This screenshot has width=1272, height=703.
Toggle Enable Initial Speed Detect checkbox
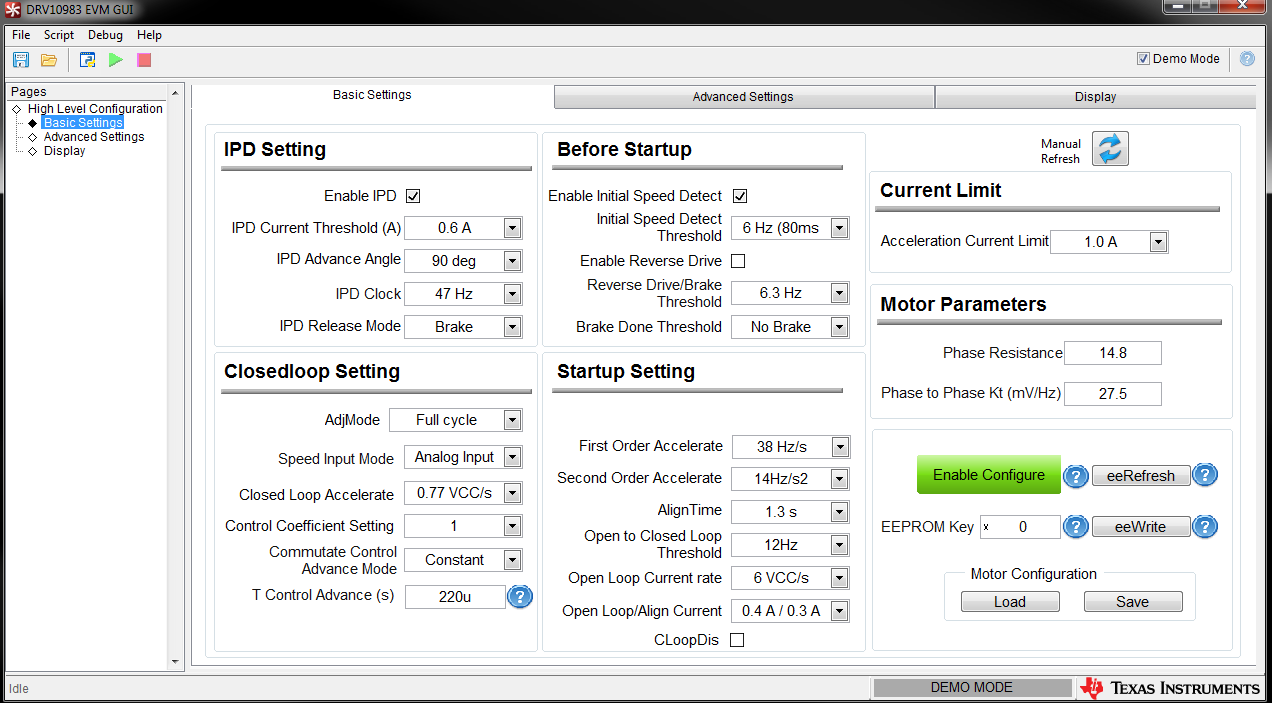pos(740,196)
